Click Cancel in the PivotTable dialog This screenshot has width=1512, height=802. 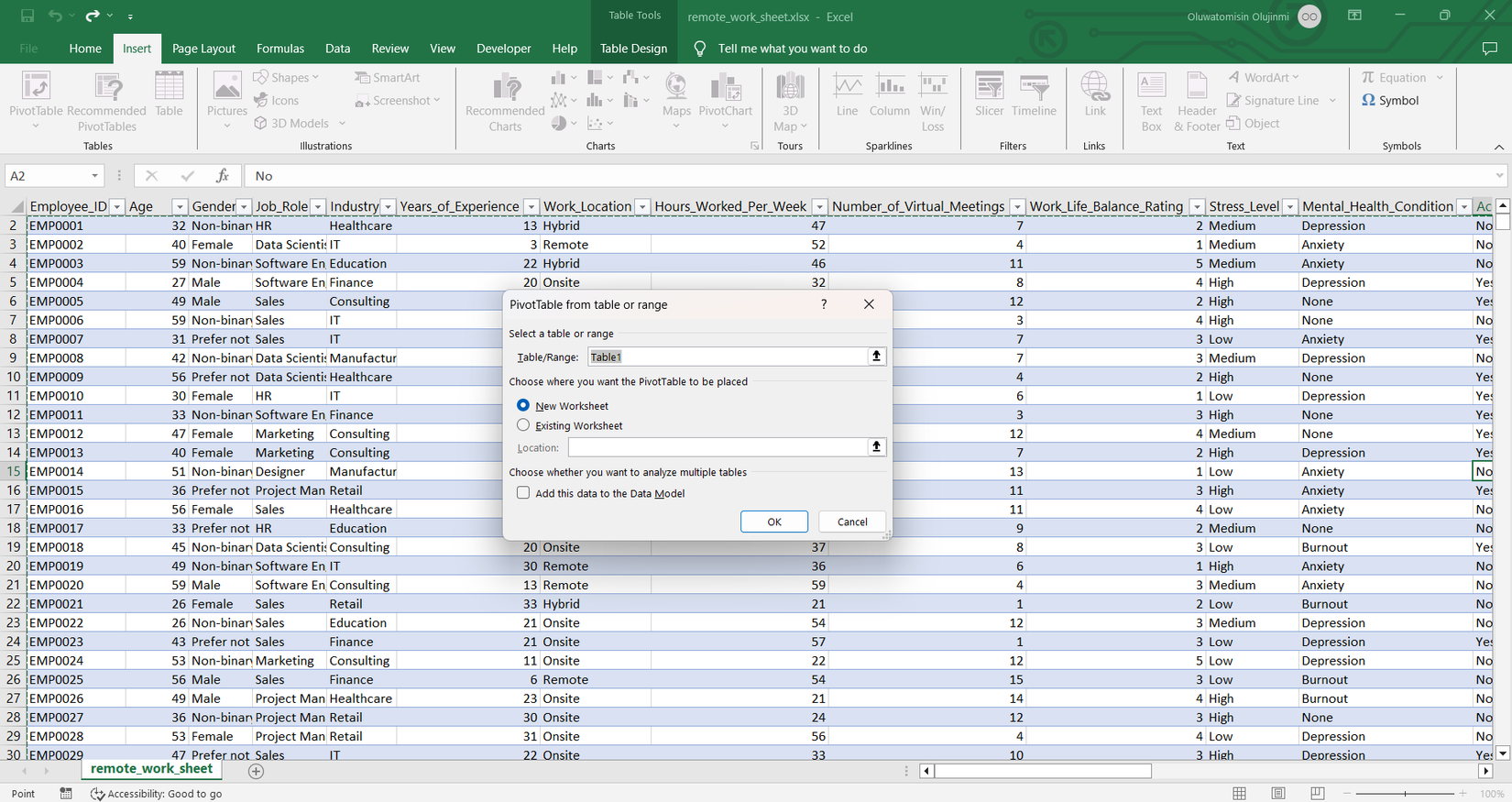coord(851,522)
